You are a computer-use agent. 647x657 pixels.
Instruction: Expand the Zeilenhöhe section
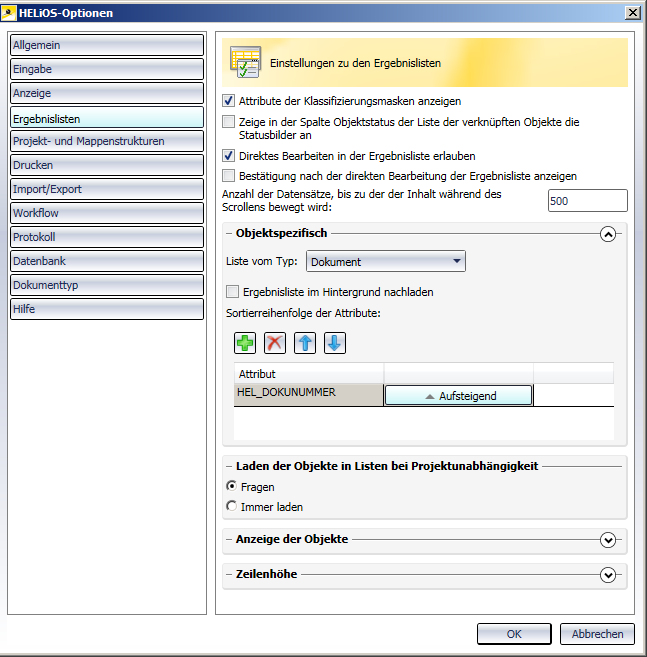pos(608,574)
